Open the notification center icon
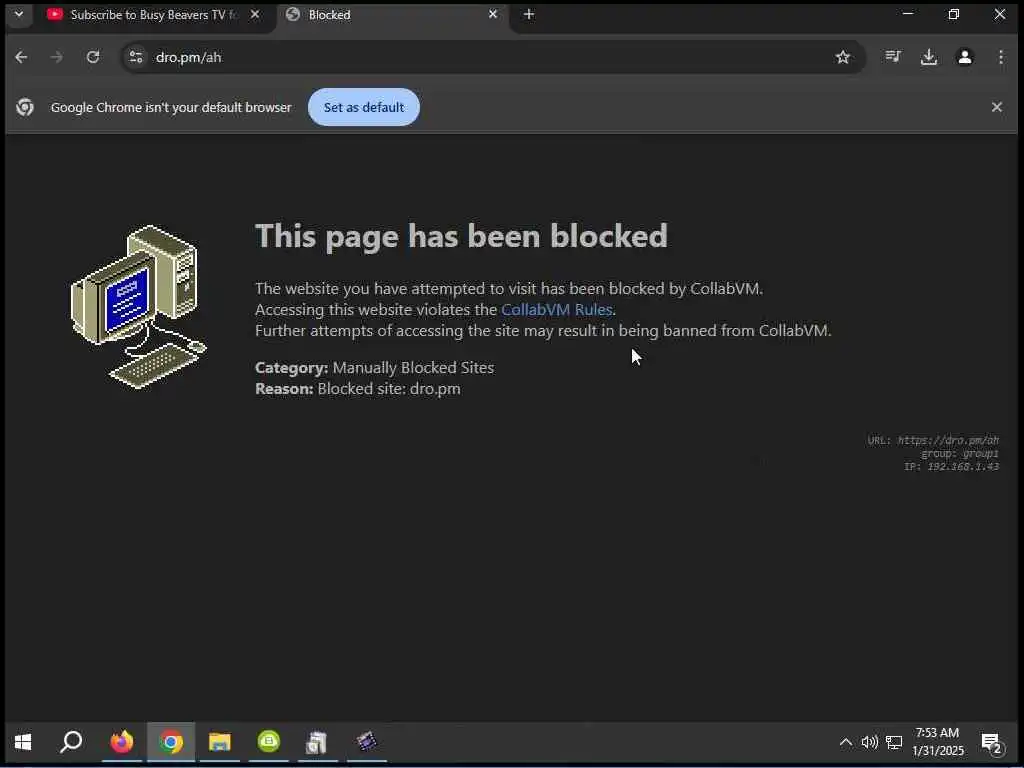Image resolution: width=1024 pixels, height=768 pixels. pos(991,743)
